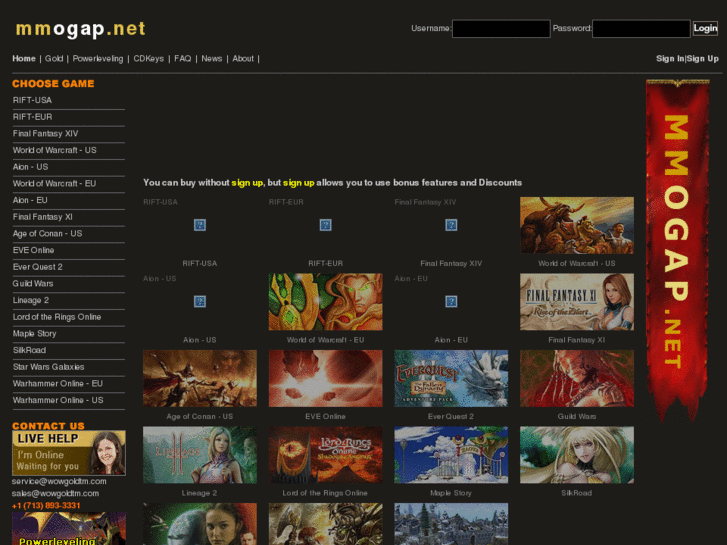Click the service@wowgoldtm.com email

59,481
